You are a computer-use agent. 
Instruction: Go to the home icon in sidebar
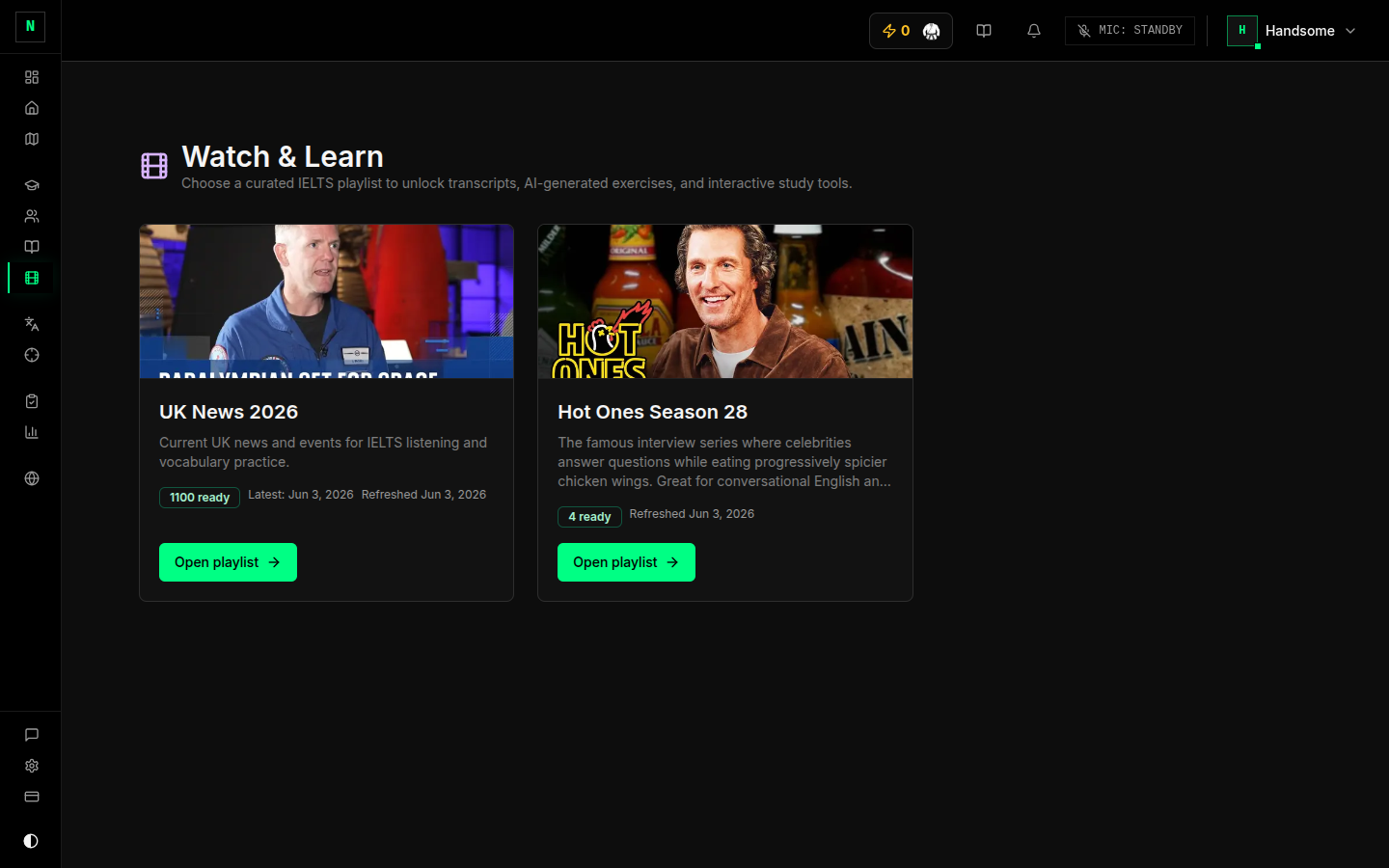click(32, 108)
